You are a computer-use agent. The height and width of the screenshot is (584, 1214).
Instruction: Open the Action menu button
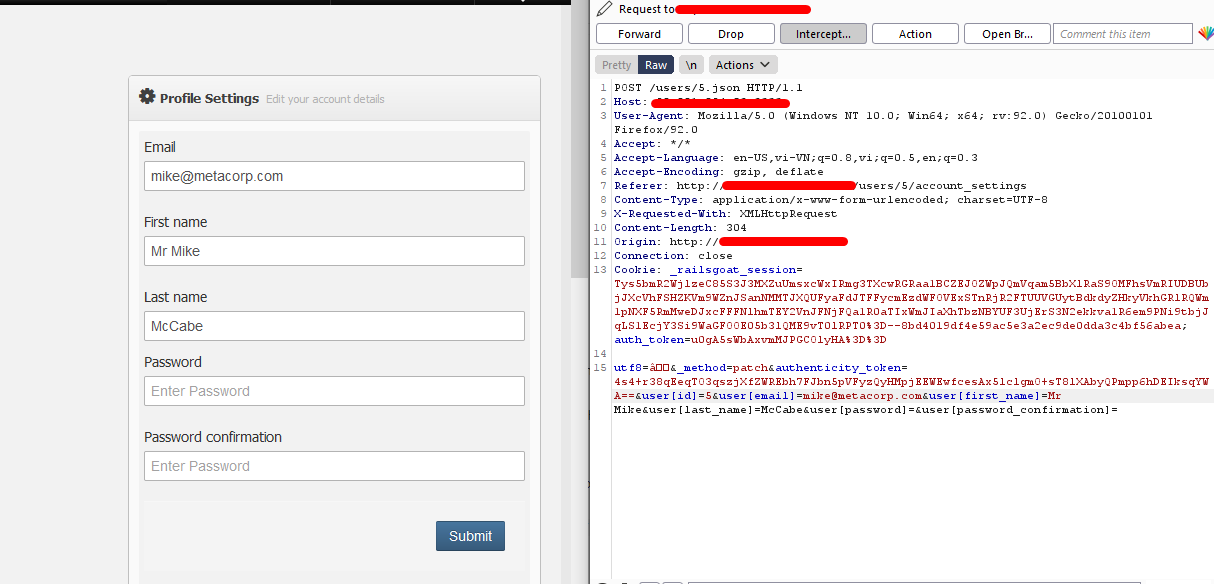click(915, 34)
